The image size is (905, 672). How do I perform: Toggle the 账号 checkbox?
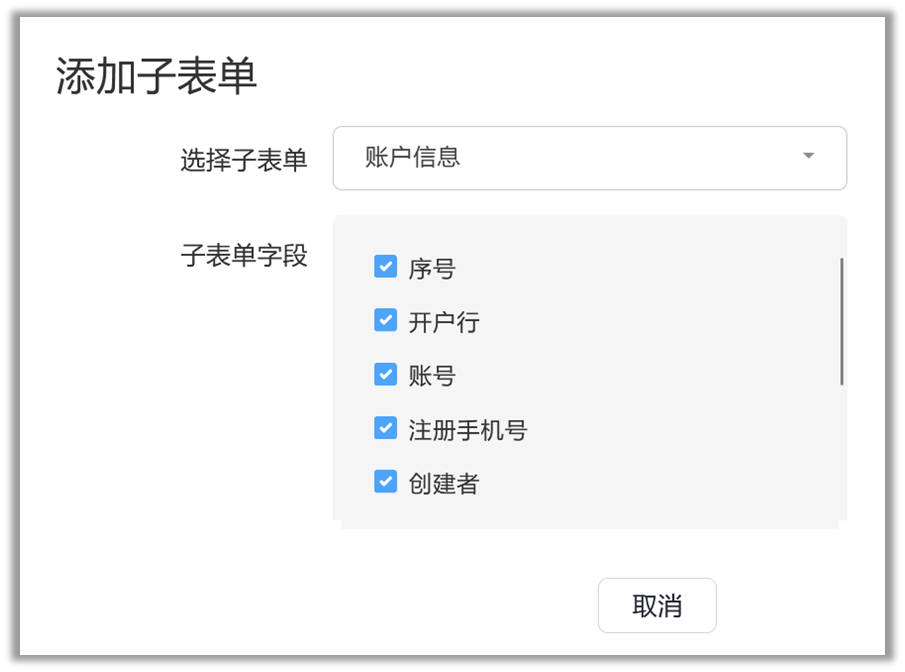coord(385,375)
